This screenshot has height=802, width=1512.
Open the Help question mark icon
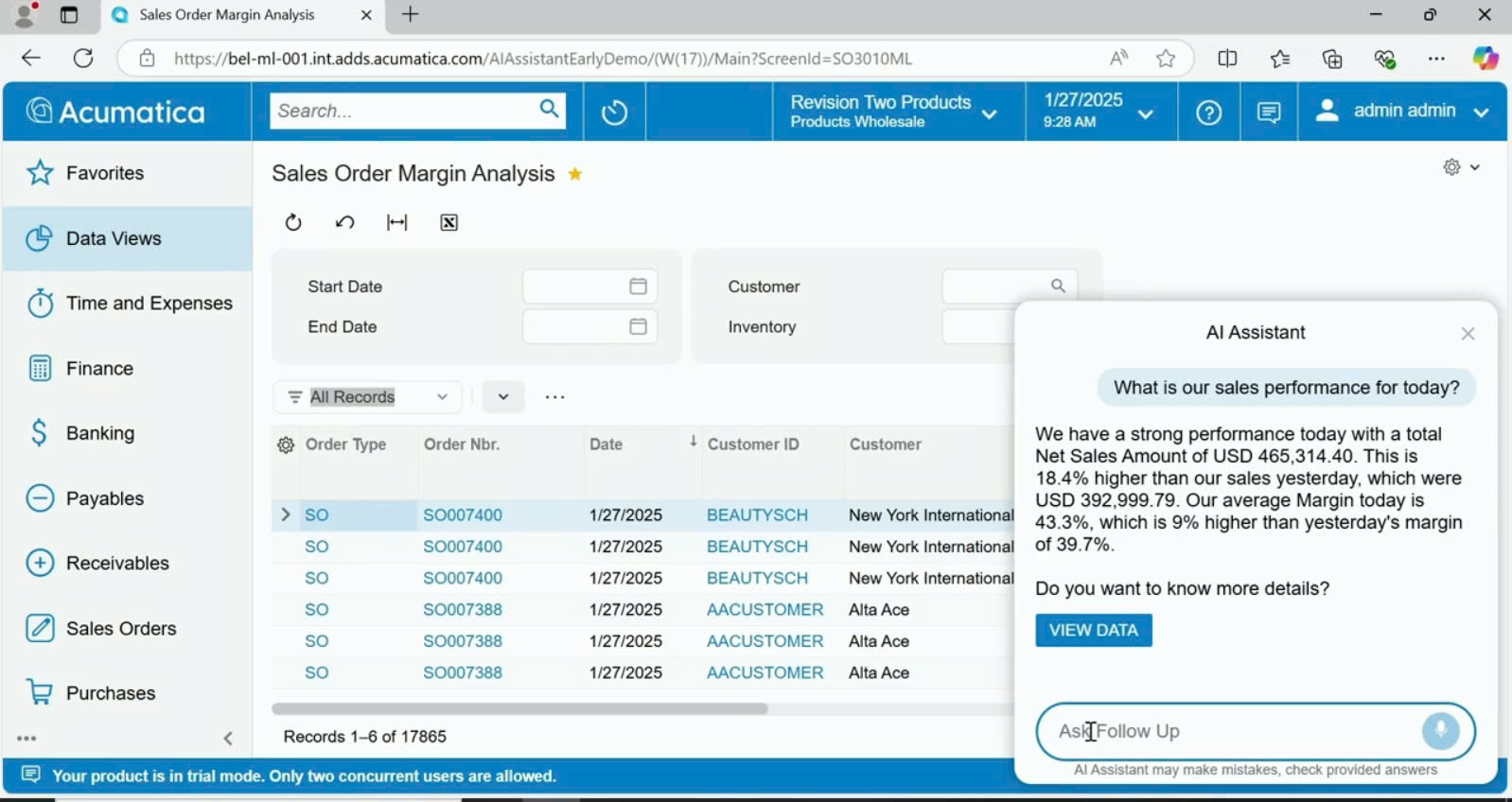[1208, 113]
